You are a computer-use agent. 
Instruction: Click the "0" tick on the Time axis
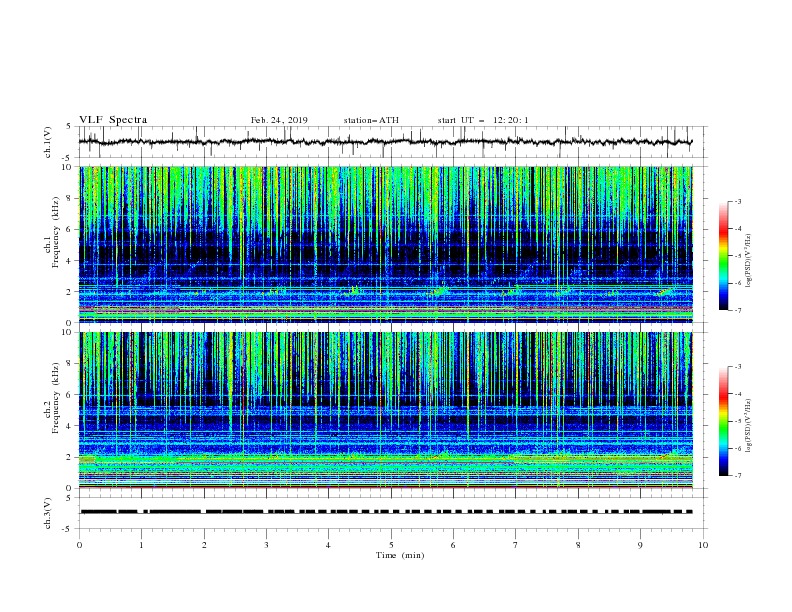click(79, 545)
